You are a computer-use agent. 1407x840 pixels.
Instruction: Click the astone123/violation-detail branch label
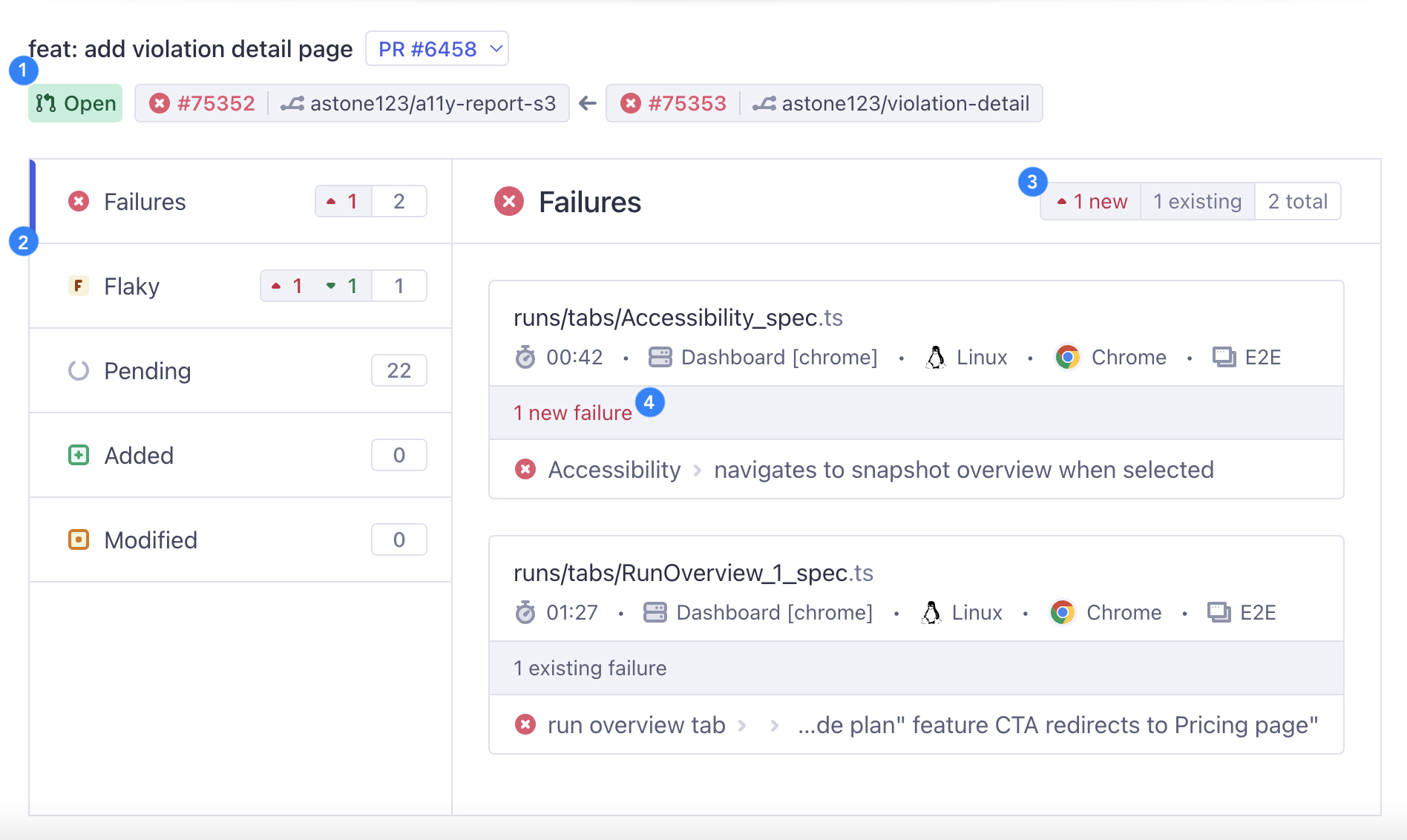[x=905, y=103]
